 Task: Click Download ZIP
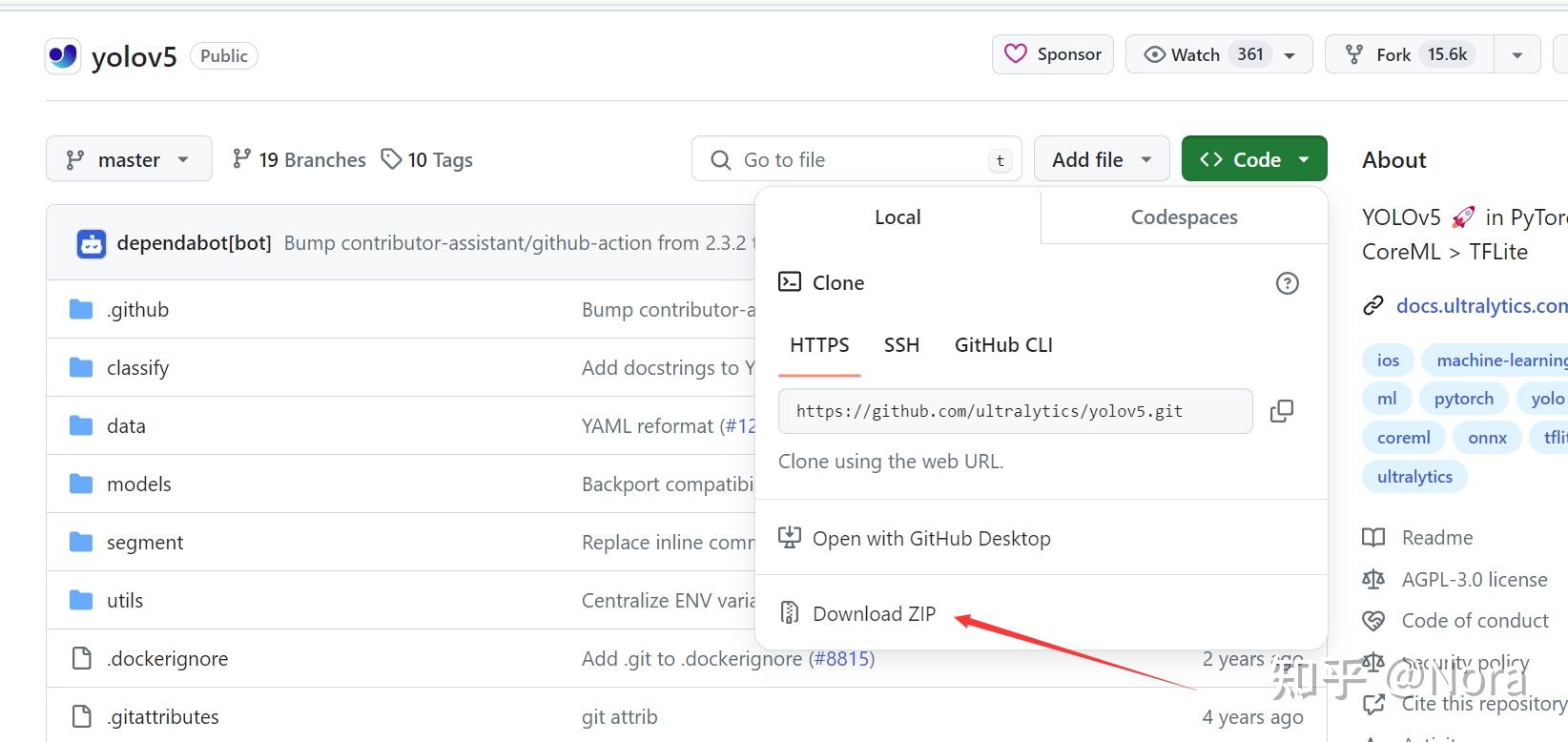click(874, 613)
